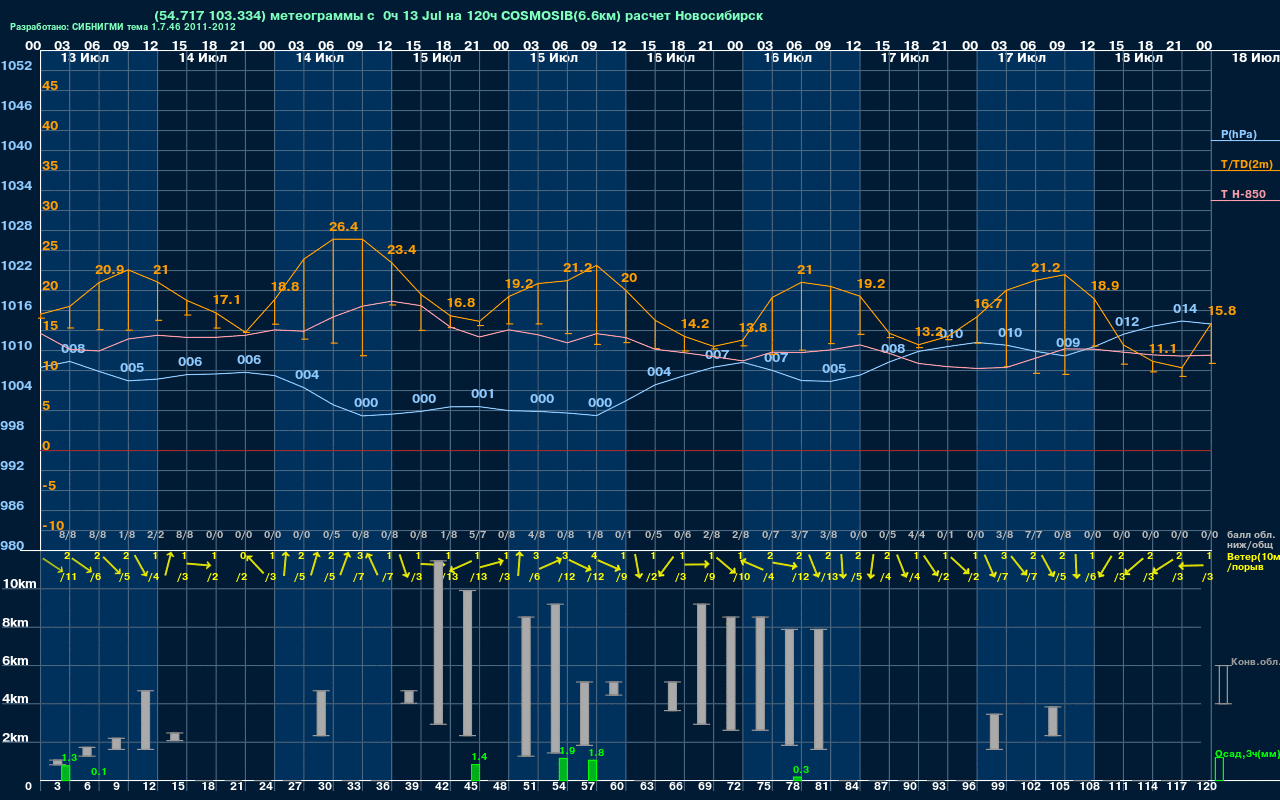Screen dimensions: 1280x800
Task: Click the pressure axis value 980
Action: point(12,546)
